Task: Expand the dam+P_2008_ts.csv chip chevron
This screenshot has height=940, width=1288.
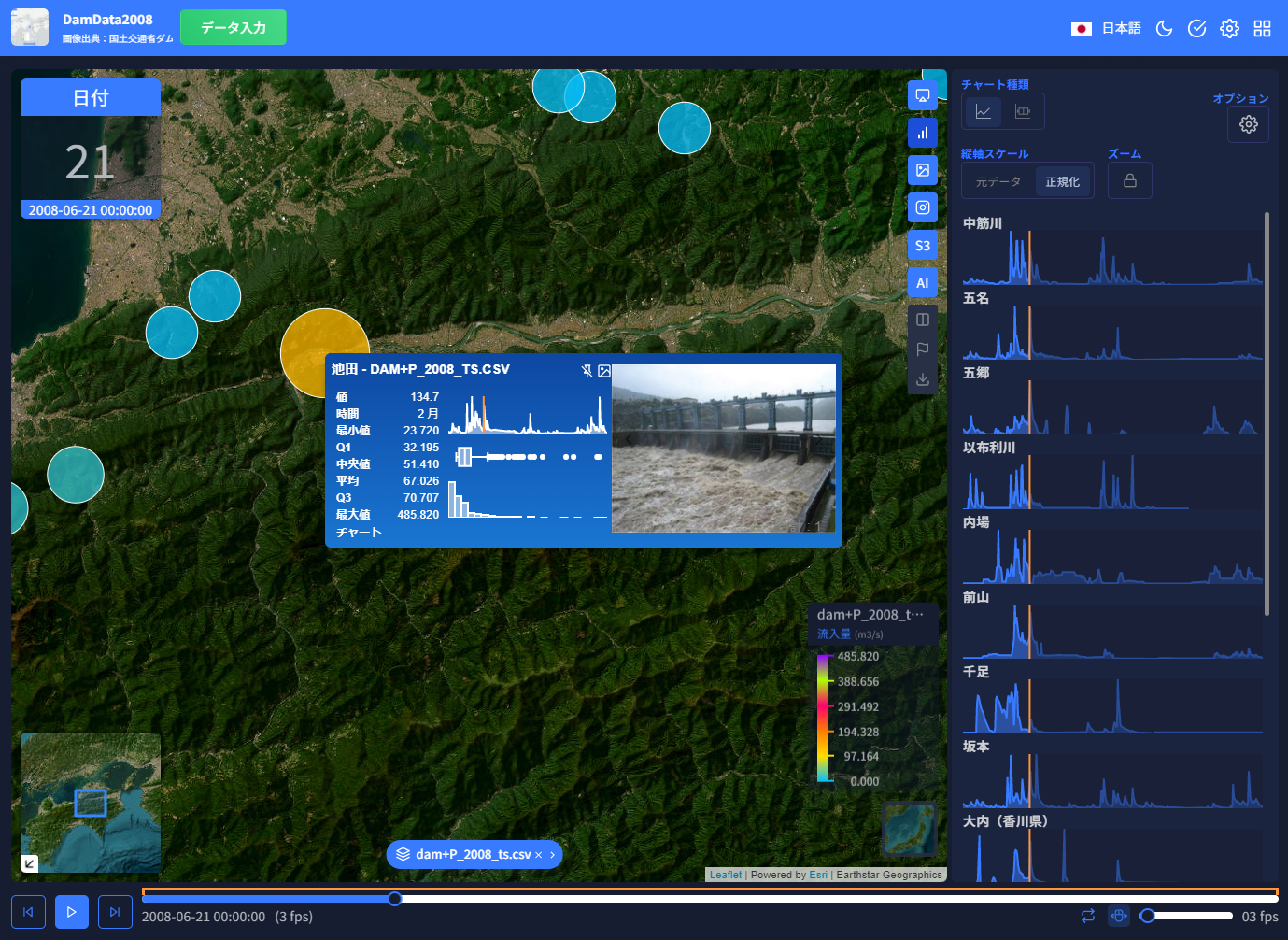Action: pyautogui.click(x=552, y=855)
